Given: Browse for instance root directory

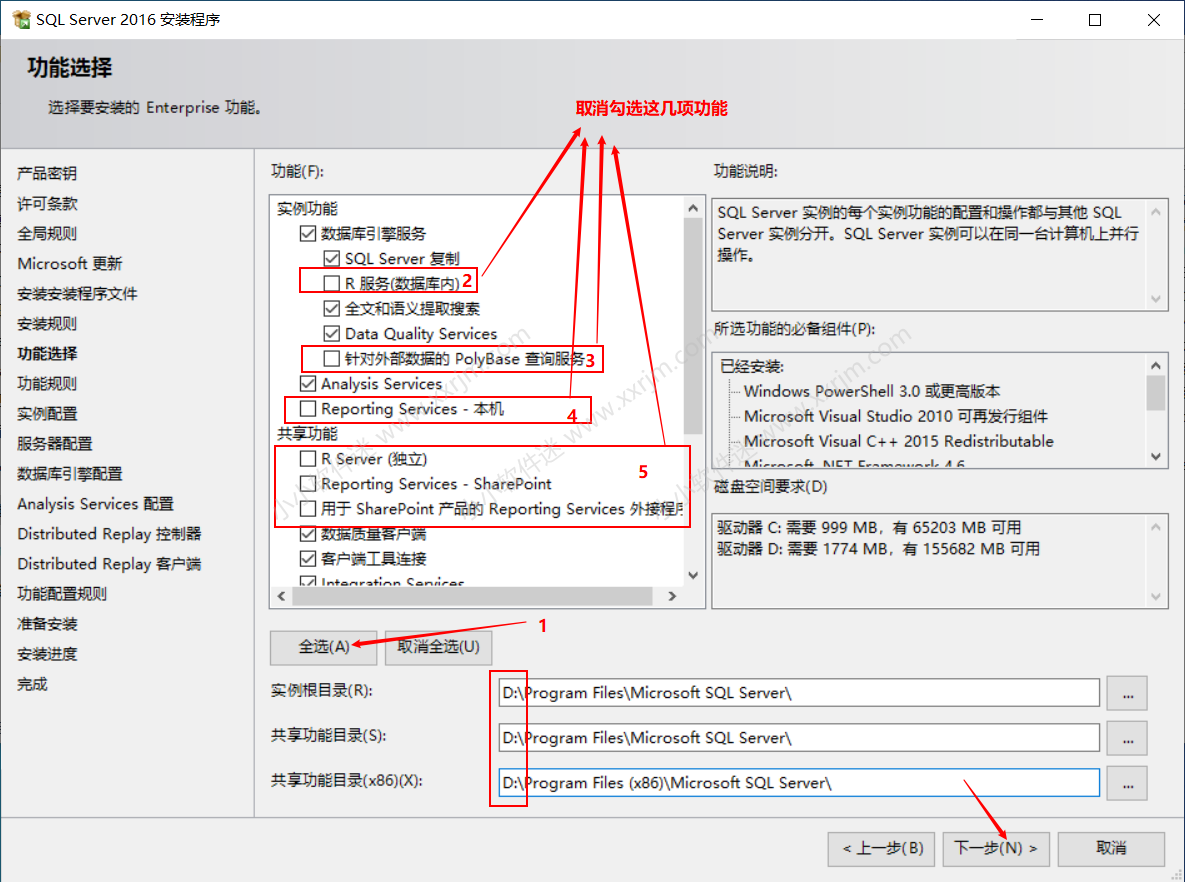Looking at the screenshot, I should point(1127,693).
